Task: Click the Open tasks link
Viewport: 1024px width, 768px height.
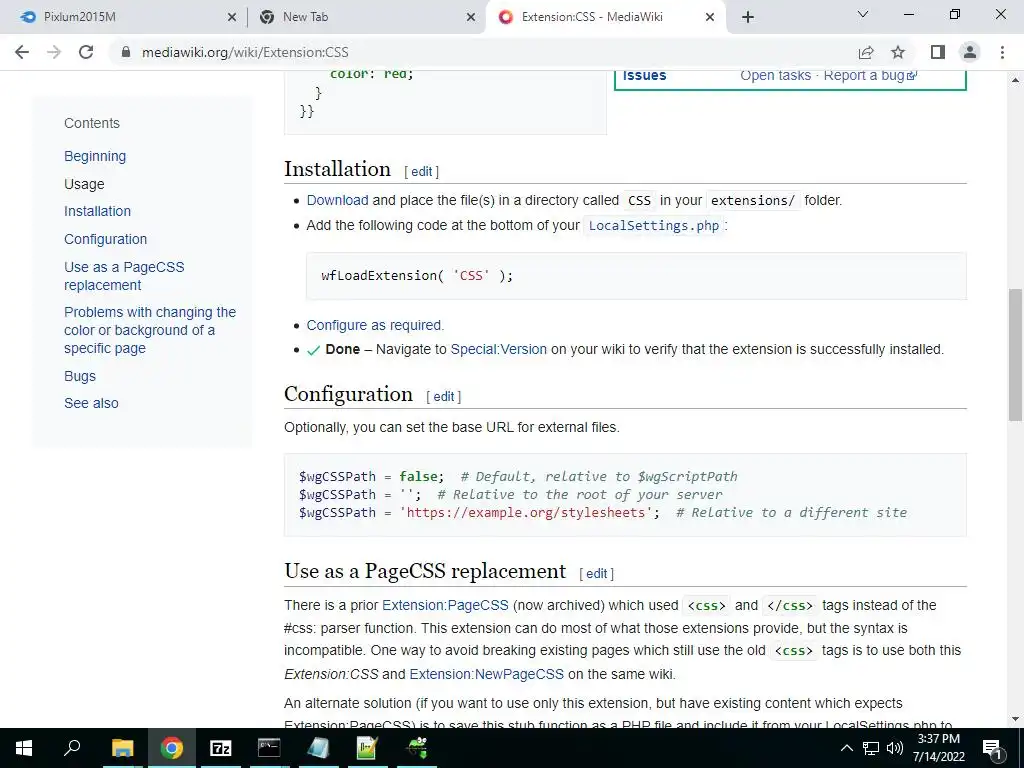Action: click(775, 75)
